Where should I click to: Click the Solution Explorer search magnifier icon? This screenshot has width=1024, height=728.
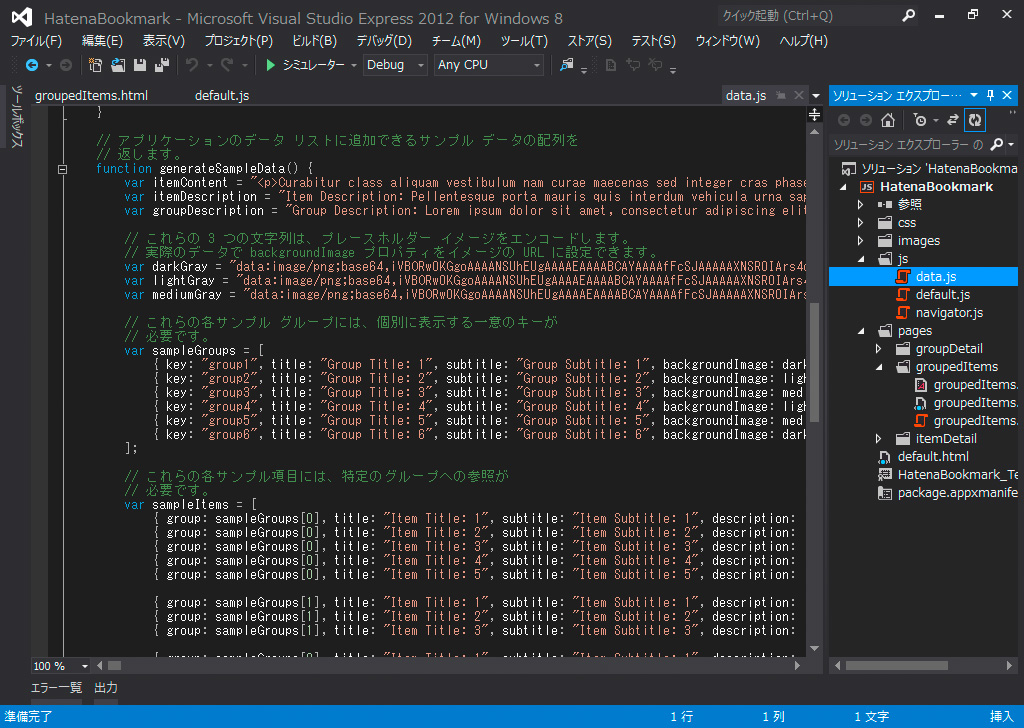997,144
